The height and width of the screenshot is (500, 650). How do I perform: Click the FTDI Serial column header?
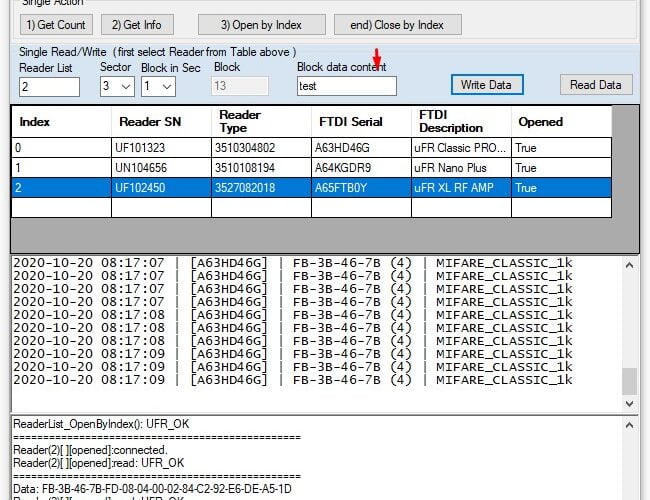(x=361, y=121)
